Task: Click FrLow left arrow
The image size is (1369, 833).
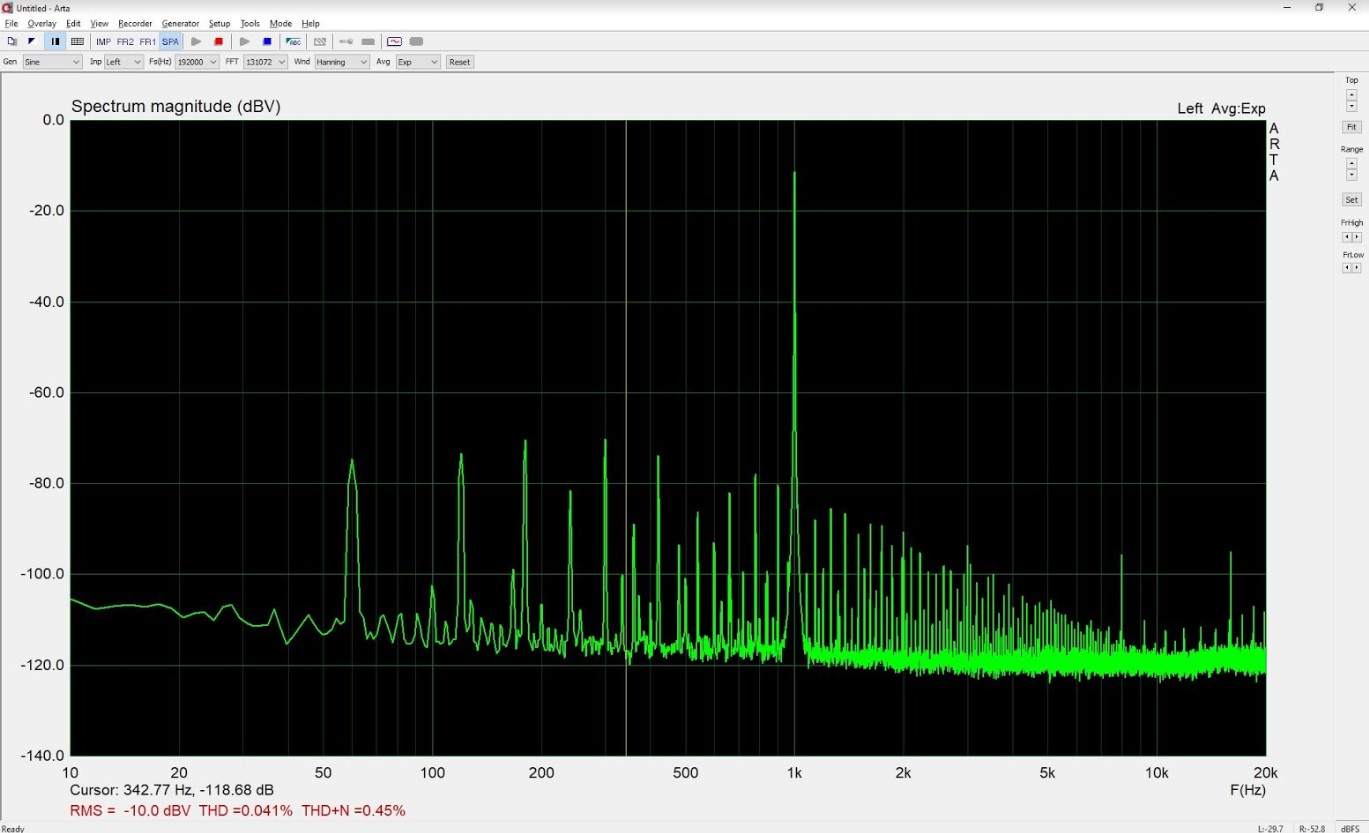Action: 1347,267
